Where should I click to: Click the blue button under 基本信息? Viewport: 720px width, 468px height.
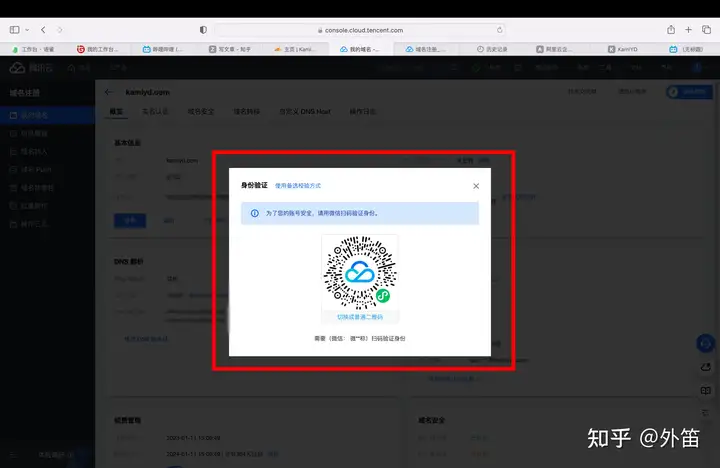point(130,220)
